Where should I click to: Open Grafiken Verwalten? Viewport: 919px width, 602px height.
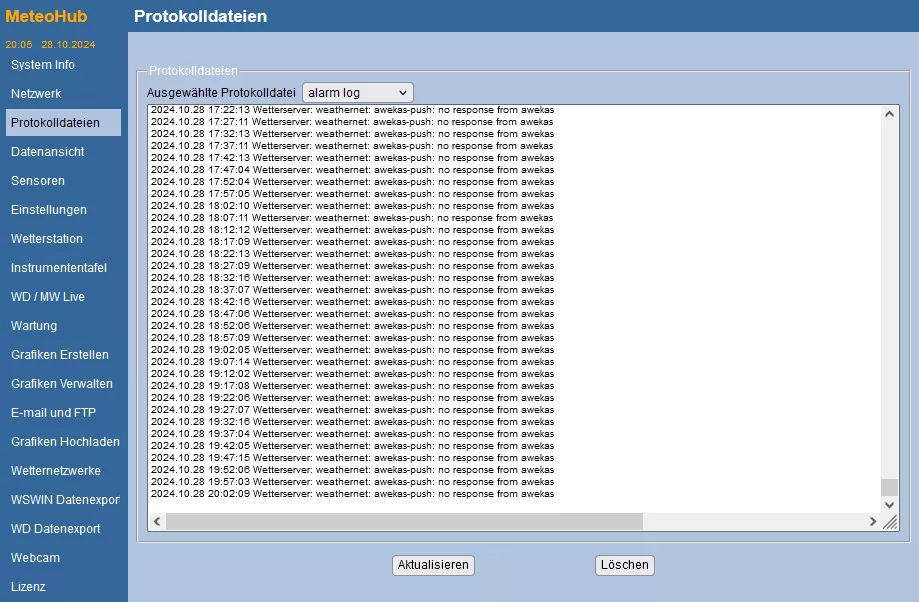[x=62, y=384]
